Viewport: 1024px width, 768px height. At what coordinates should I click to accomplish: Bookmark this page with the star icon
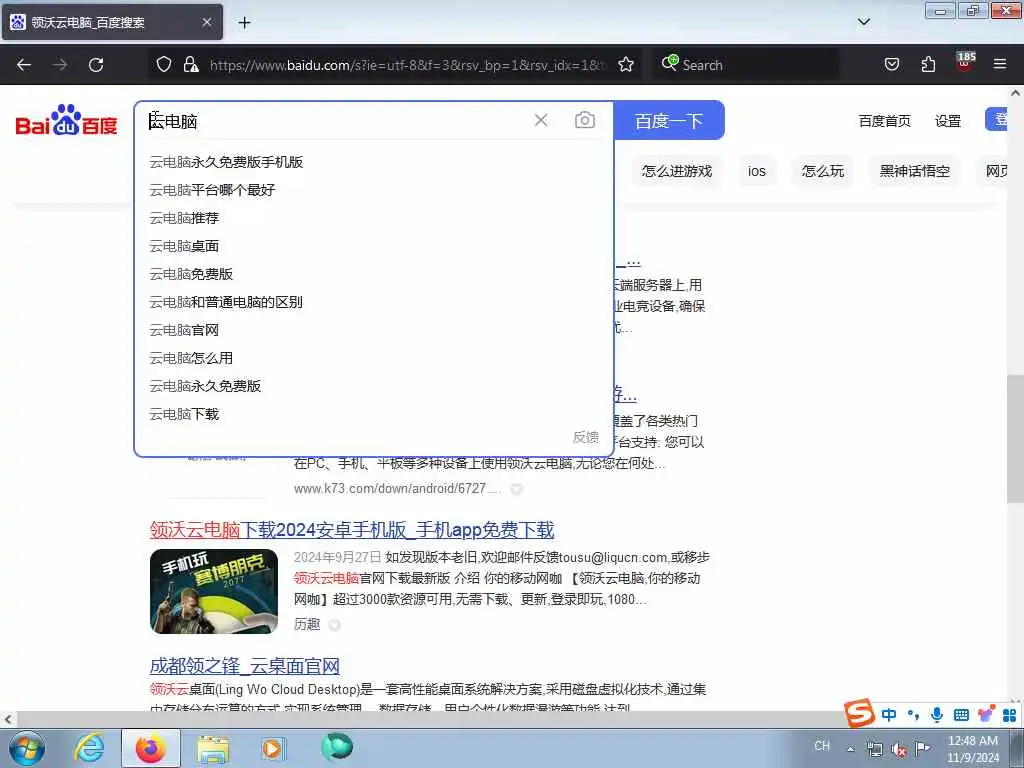click(x=626, y=65)
